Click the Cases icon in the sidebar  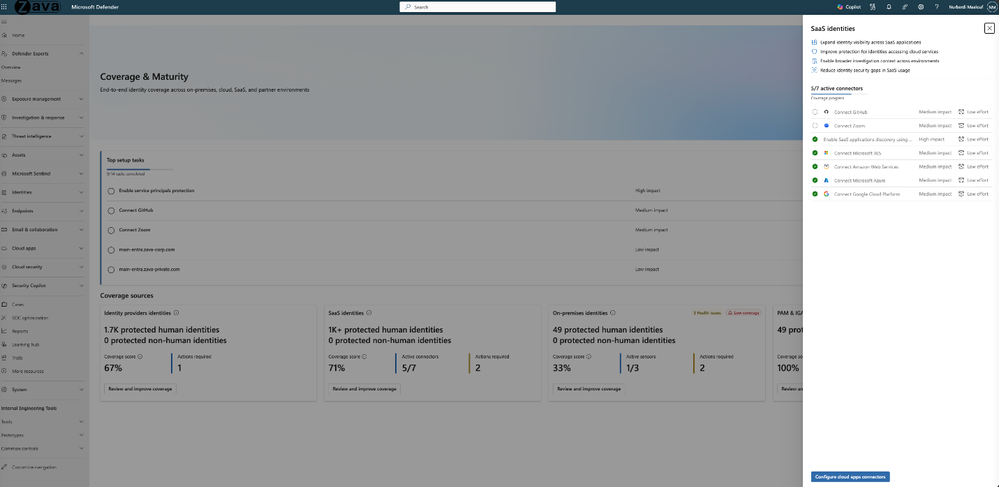4,305
